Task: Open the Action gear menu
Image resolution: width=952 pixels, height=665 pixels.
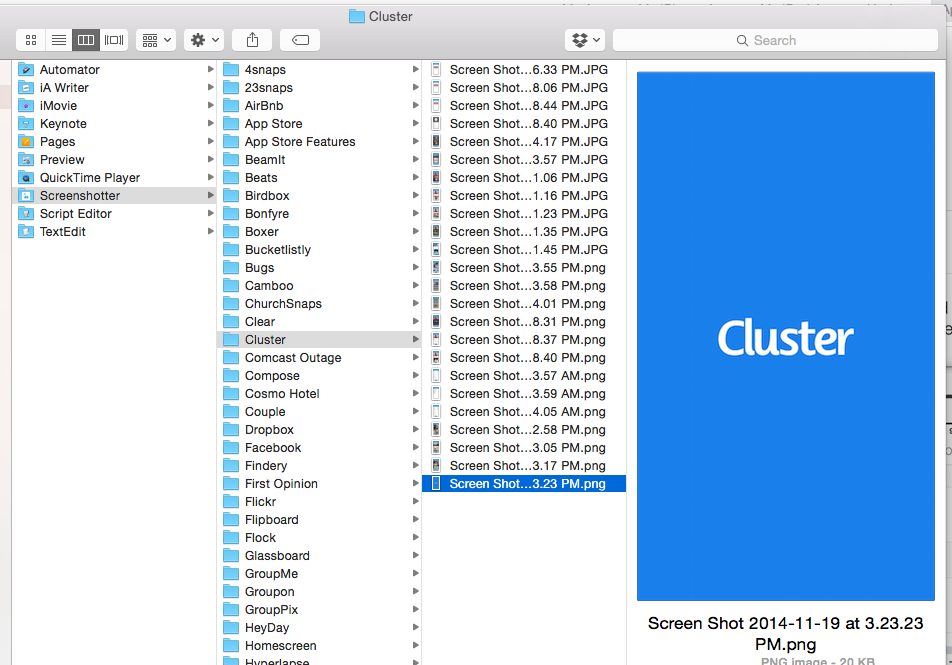Action: (x=204, y=40)
